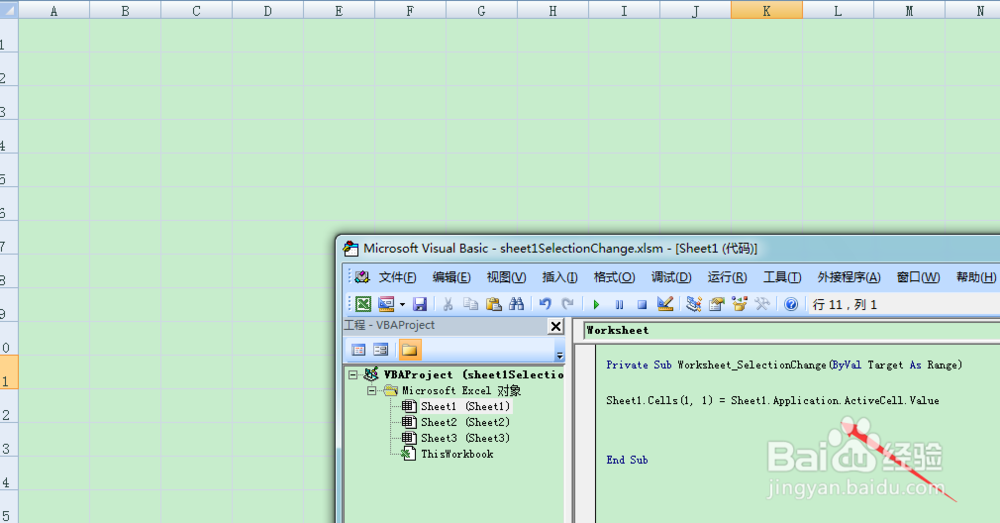Open the 编辑(E) menu
The width and height of the screenshot is (1000, 523).
[452, 277]
